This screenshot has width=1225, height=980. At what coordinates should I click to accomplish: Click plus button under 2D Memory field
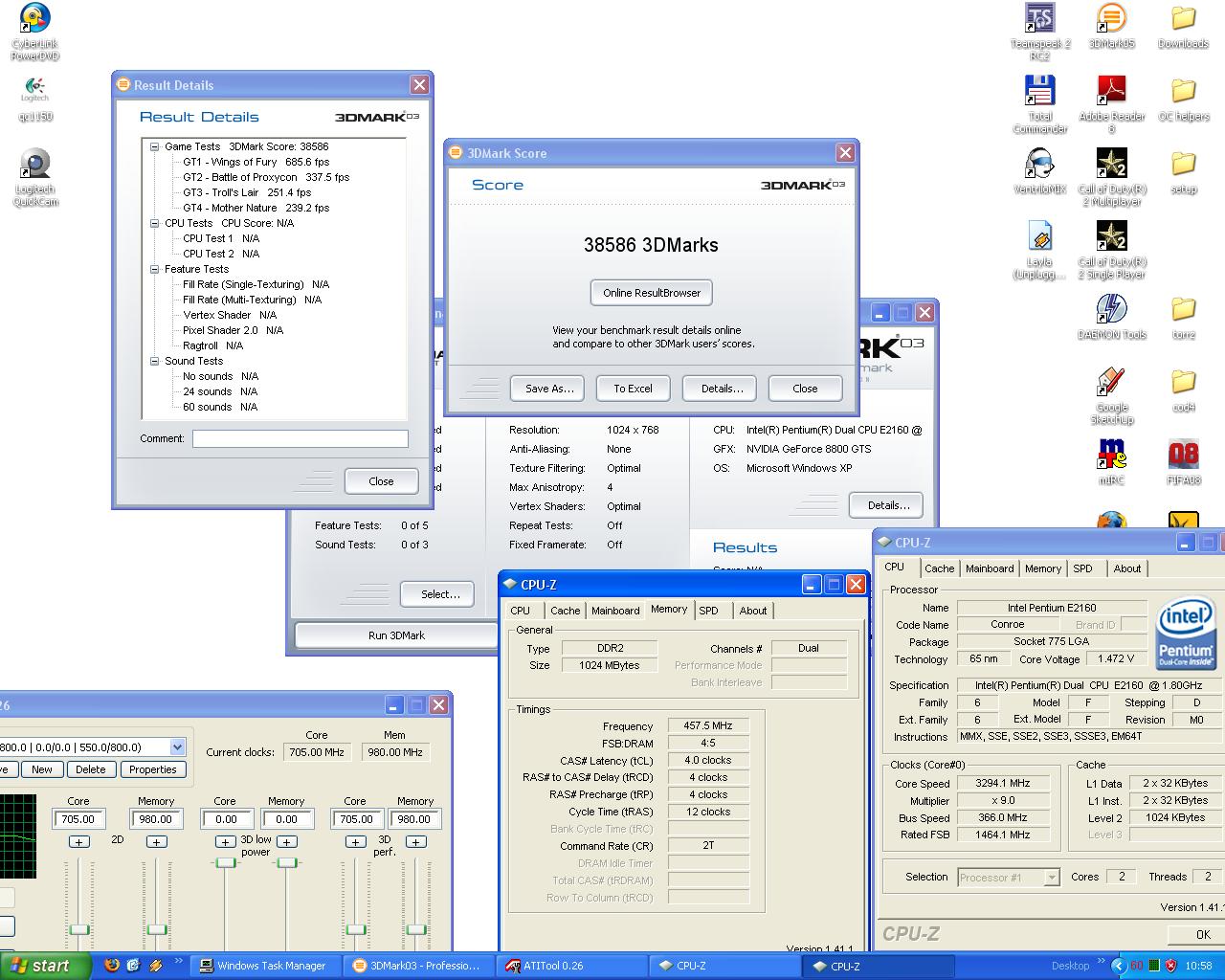pos(156,842)
